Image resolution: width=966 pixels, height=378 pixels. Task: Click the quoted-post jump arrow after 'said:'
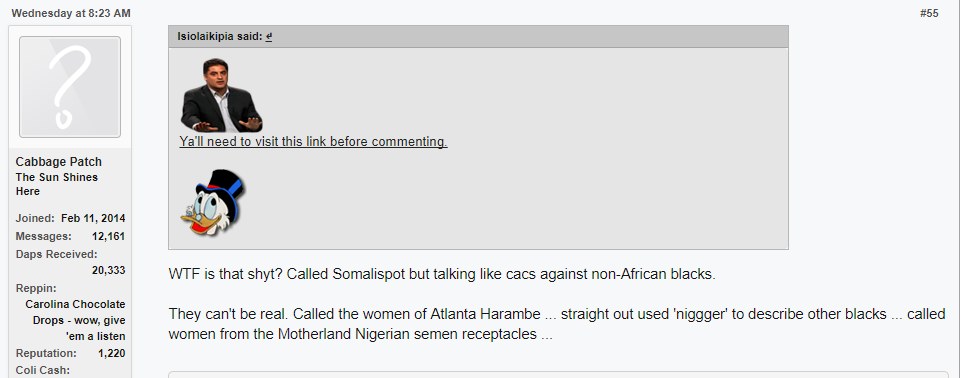(269, 36)
